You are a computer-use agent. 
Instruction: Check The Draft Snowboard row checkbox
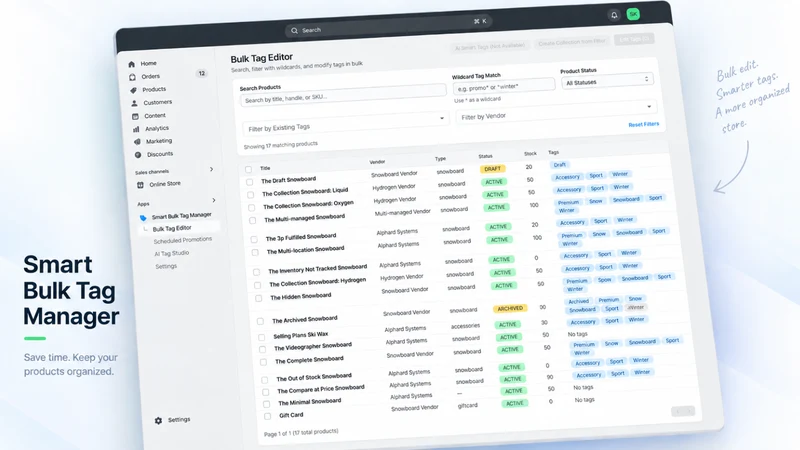coord(249,182)
